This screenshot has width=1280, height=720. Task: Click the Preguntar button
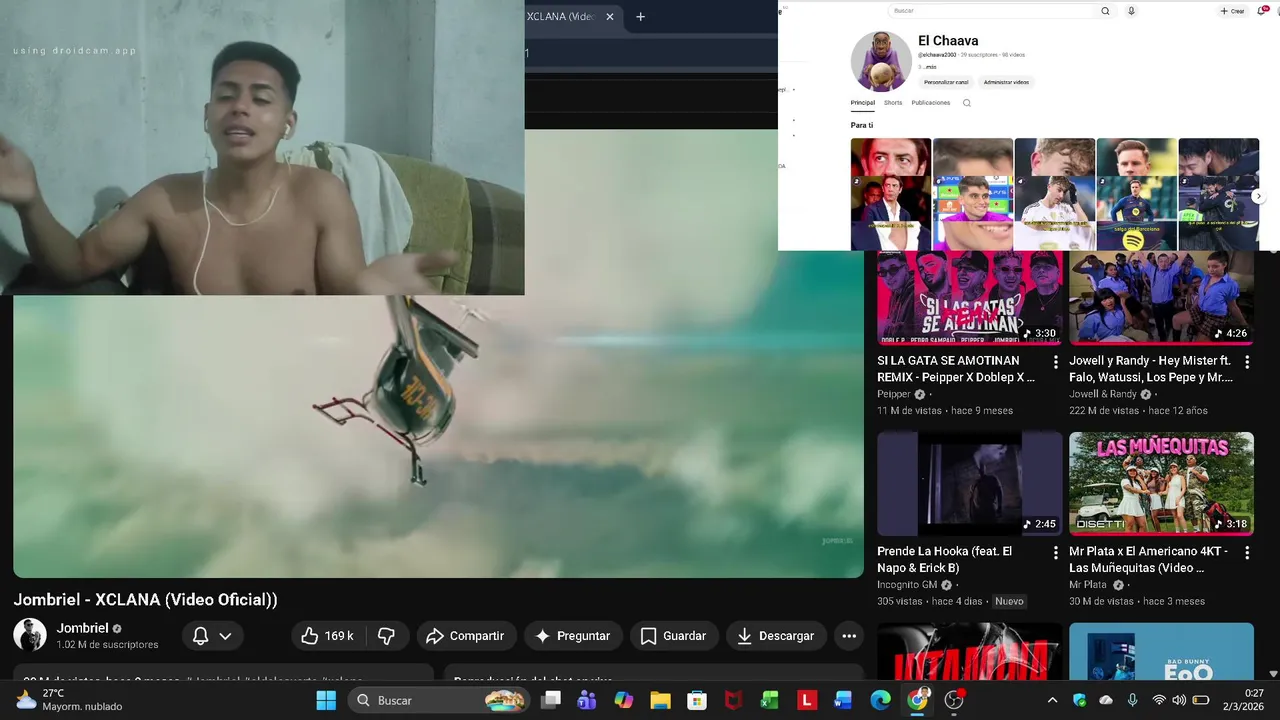[573, 636]
